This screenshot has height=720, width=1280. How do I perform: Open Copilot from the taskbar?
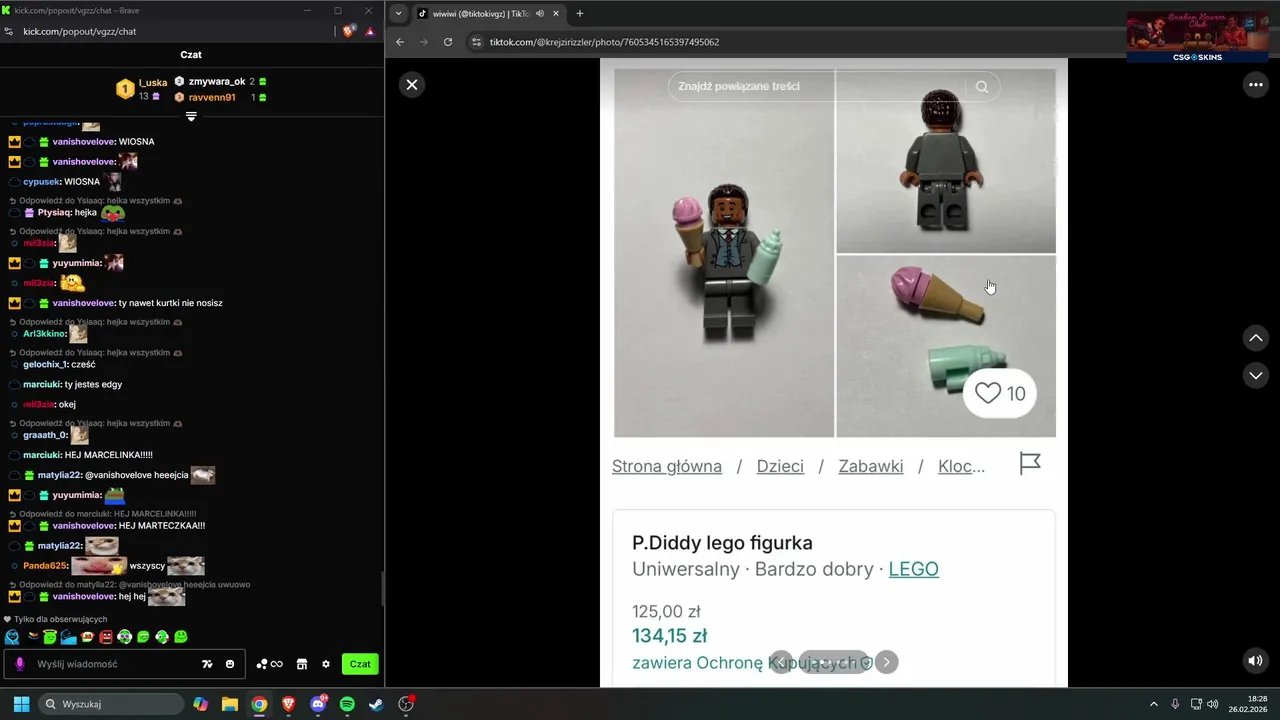click(201, 704)
